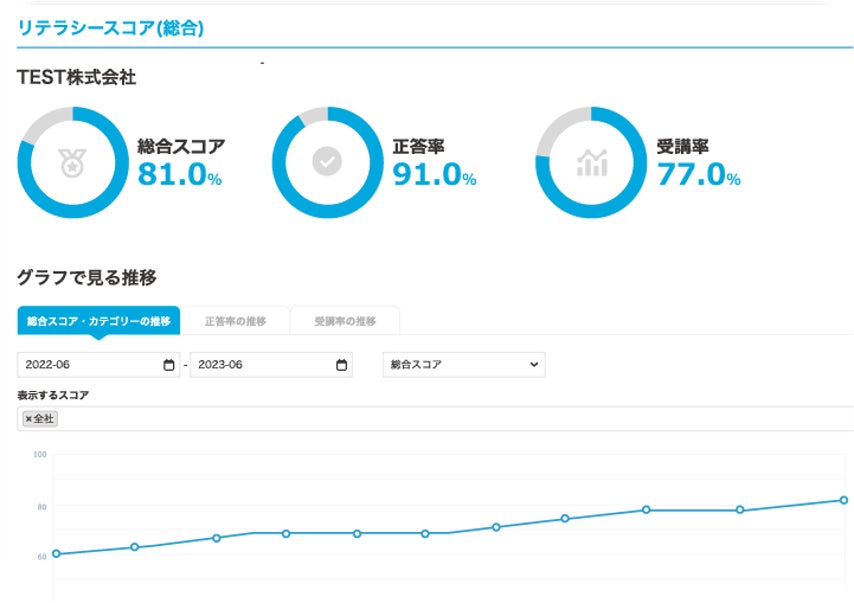The image size is (854, 603).
Task: Switch to the 正答率の推移 tab
Action: click(x=235, y=321)
